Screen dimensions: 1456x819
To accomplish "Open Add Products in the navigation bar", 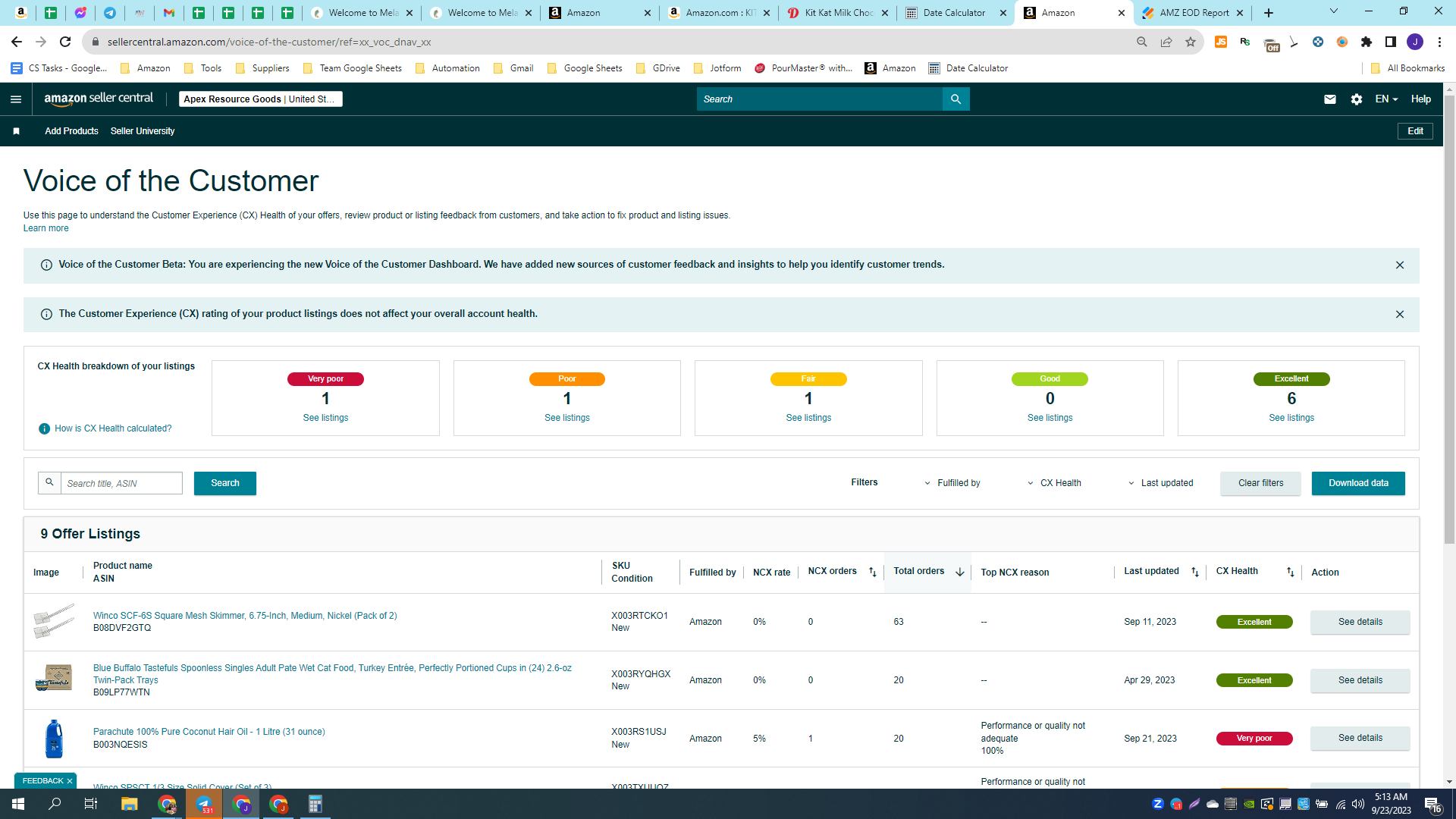I will [x=71, y=131].
